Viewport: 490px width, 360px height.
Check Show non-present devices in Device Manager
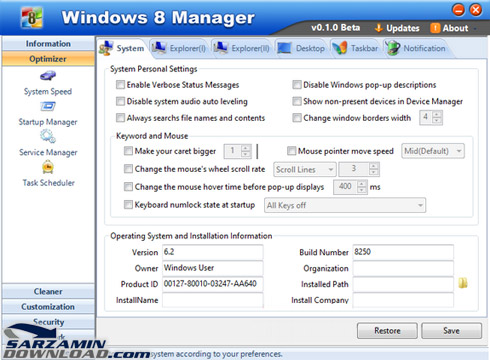(x=297, y=101)
